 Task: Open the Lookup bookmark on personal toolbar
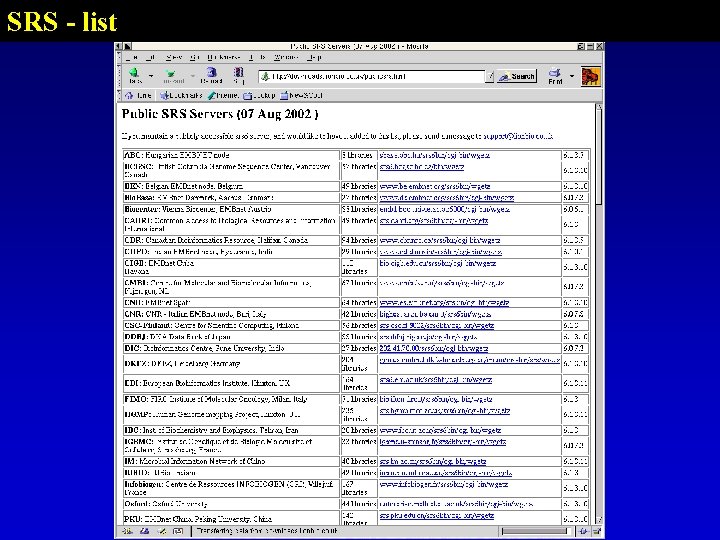pyautogui.click(x=259, y=96)
